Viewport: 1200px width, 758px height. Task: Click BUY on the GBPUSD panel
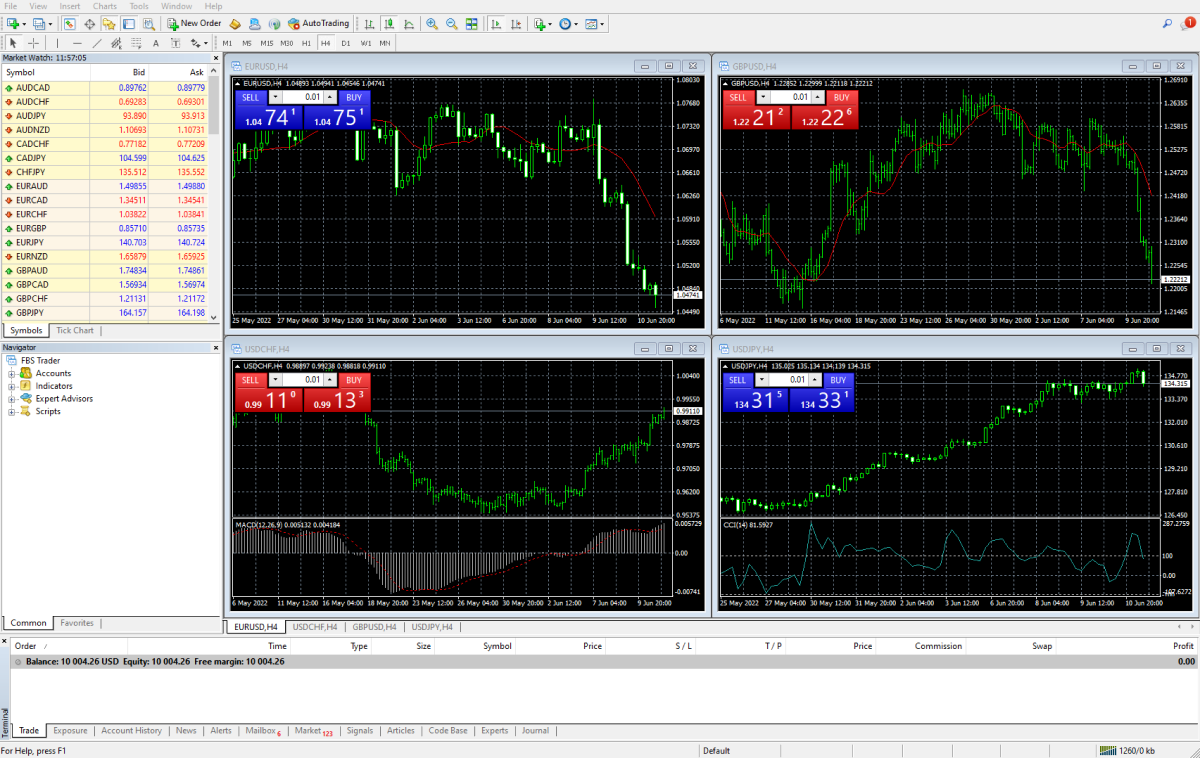click(x=841, y=97)
